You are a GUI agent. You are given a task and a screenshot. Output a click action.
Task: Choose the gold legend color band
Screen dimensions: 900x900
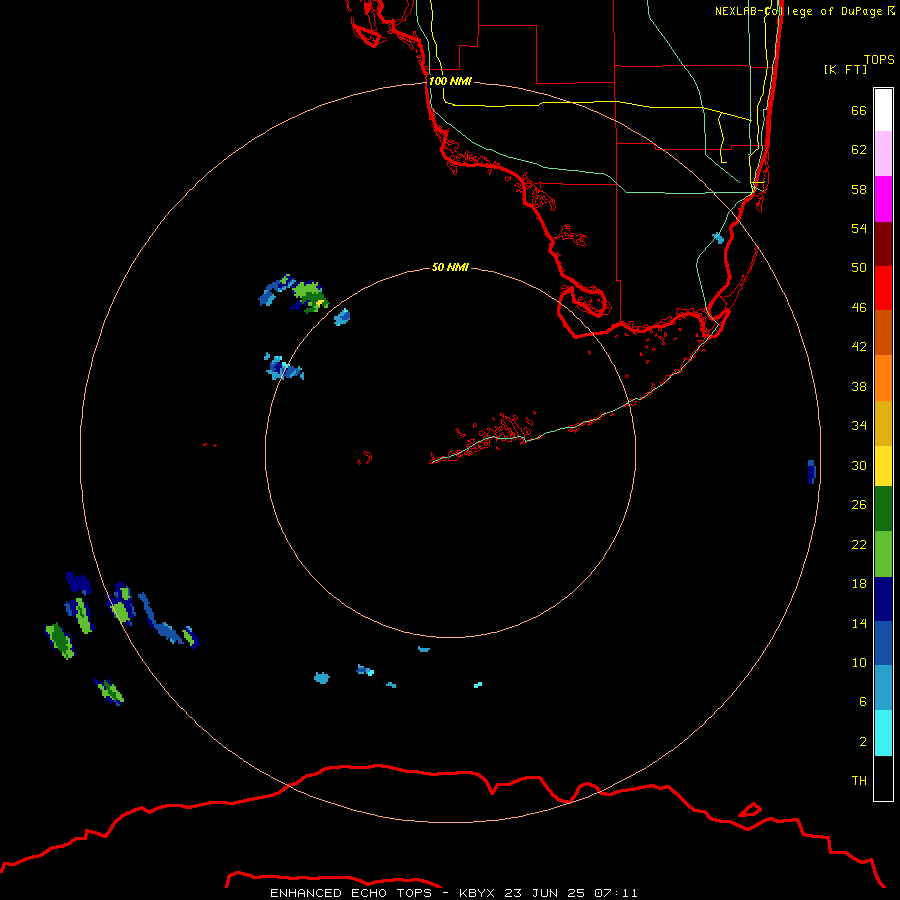pos(883,423)
